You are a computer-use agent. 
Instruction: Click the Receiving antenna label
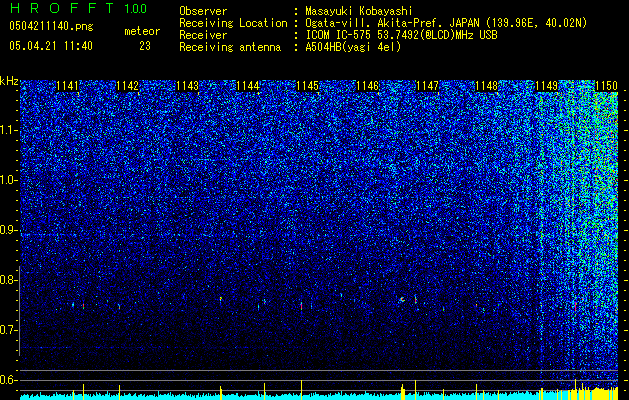coord(230,47)
